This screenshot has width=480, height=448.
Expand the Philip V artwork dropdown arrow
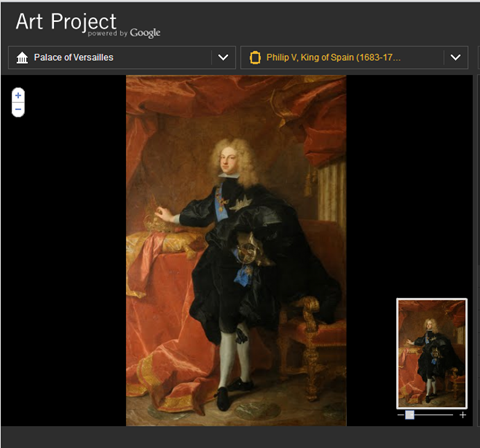[455, 57]
